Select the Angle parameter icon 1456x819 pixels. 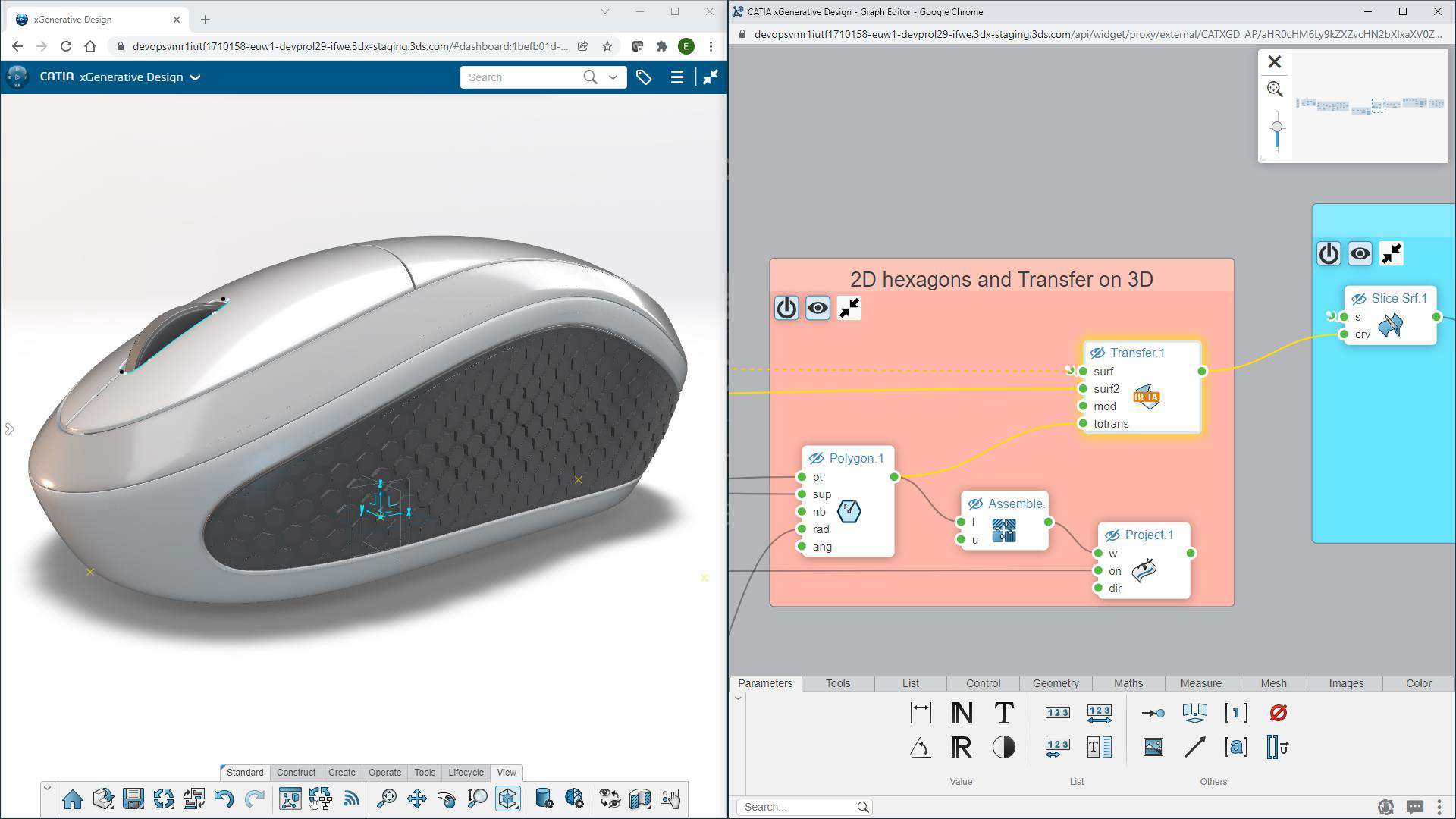(x=921, y=748)
